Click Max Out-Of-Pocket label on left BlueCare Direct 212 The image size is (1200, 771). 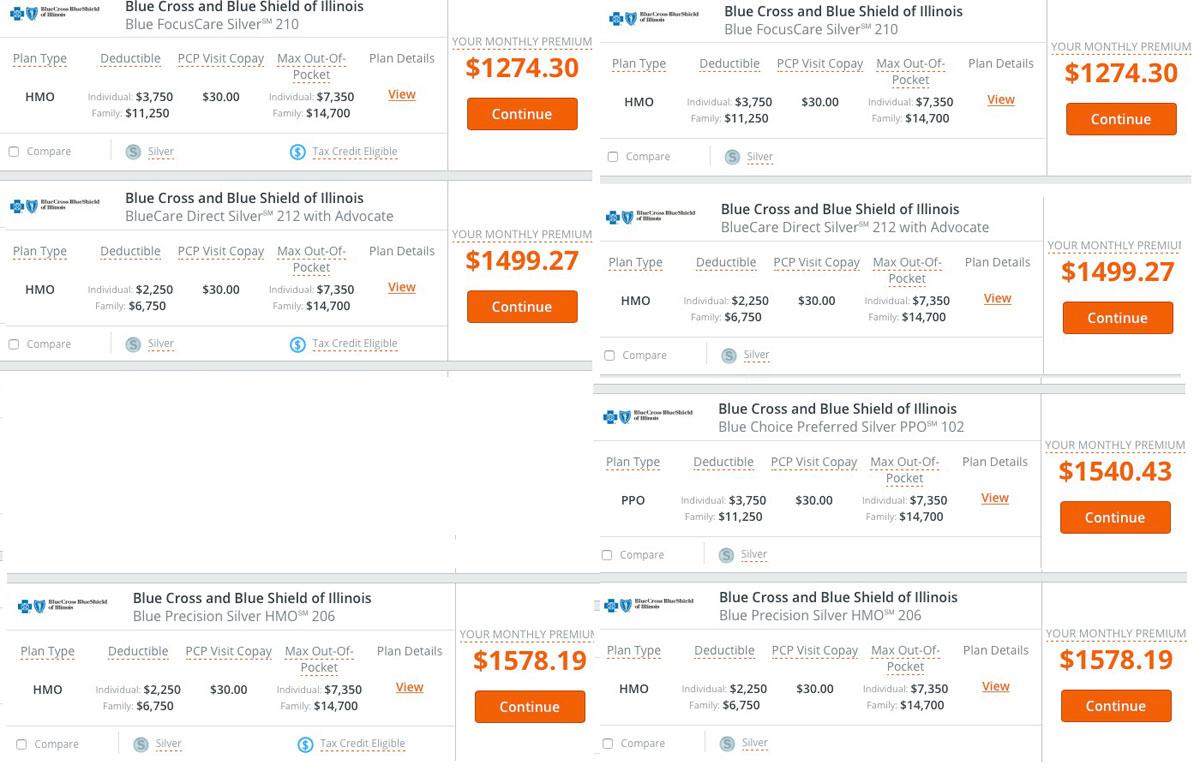coord(311,259)
